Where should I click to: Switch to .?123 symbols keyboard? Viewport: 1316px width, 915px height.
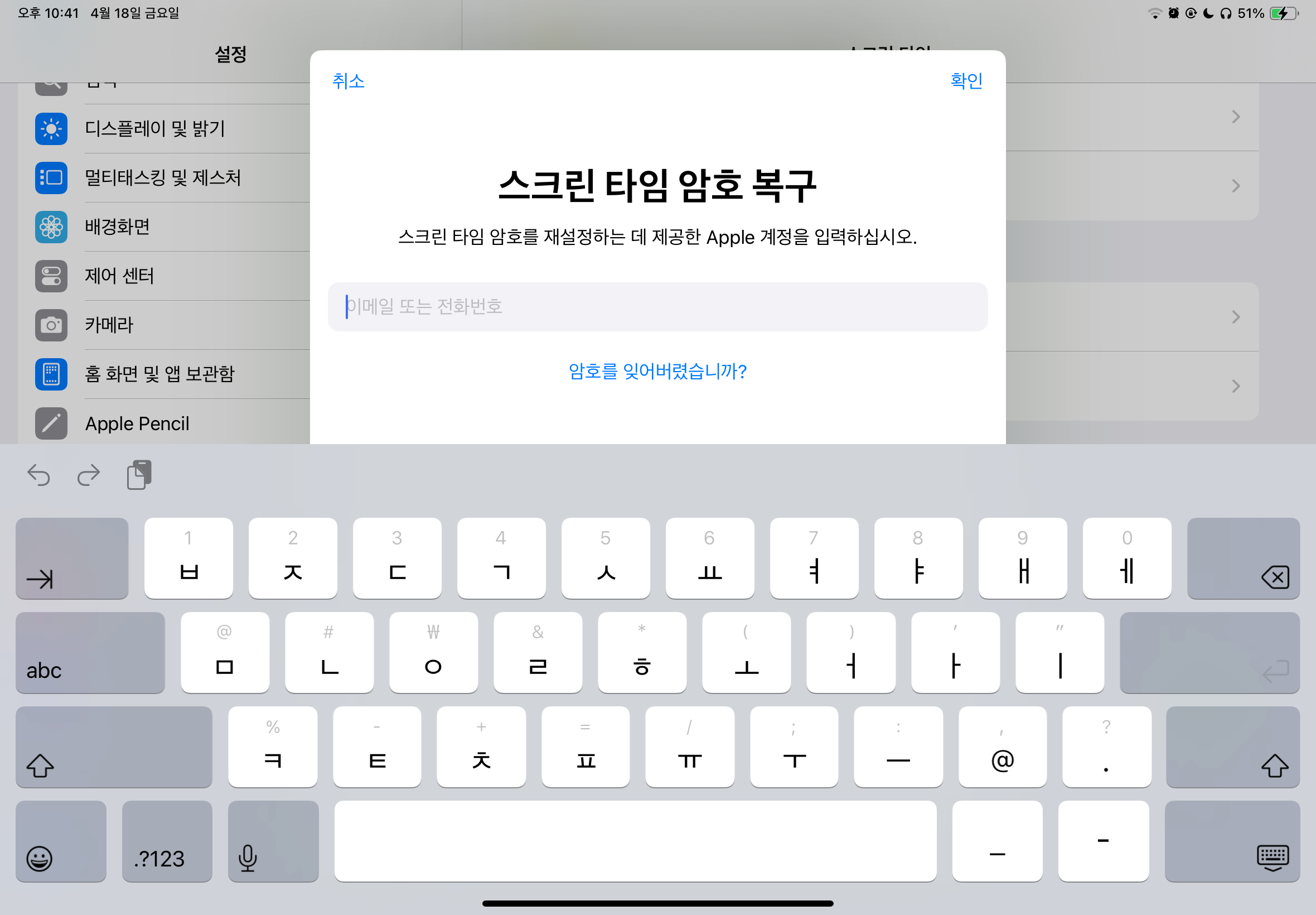[x=167, y=841]
